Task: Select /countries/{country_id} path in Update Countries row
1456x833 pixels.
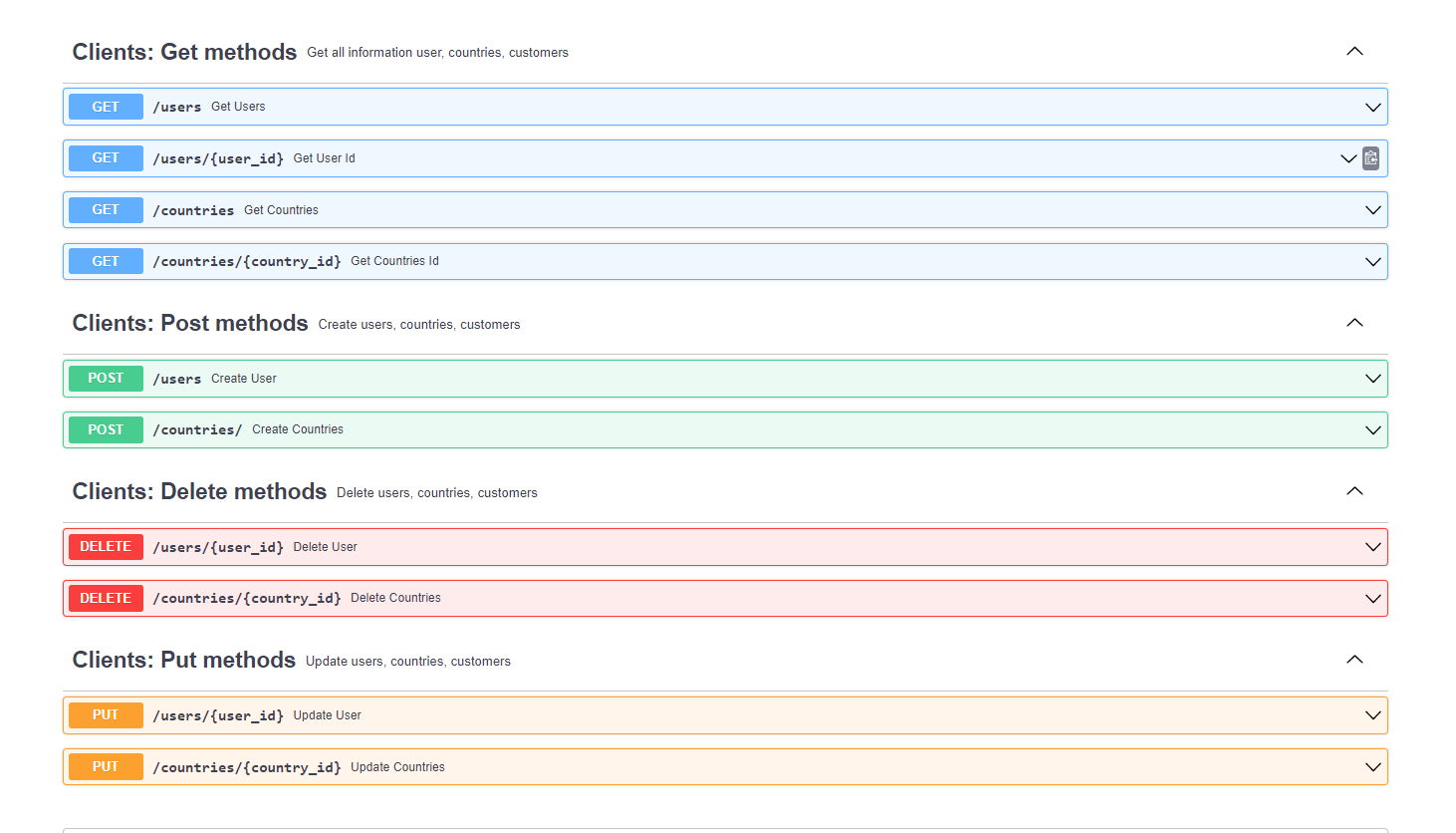Action: [x=247, y=767]
